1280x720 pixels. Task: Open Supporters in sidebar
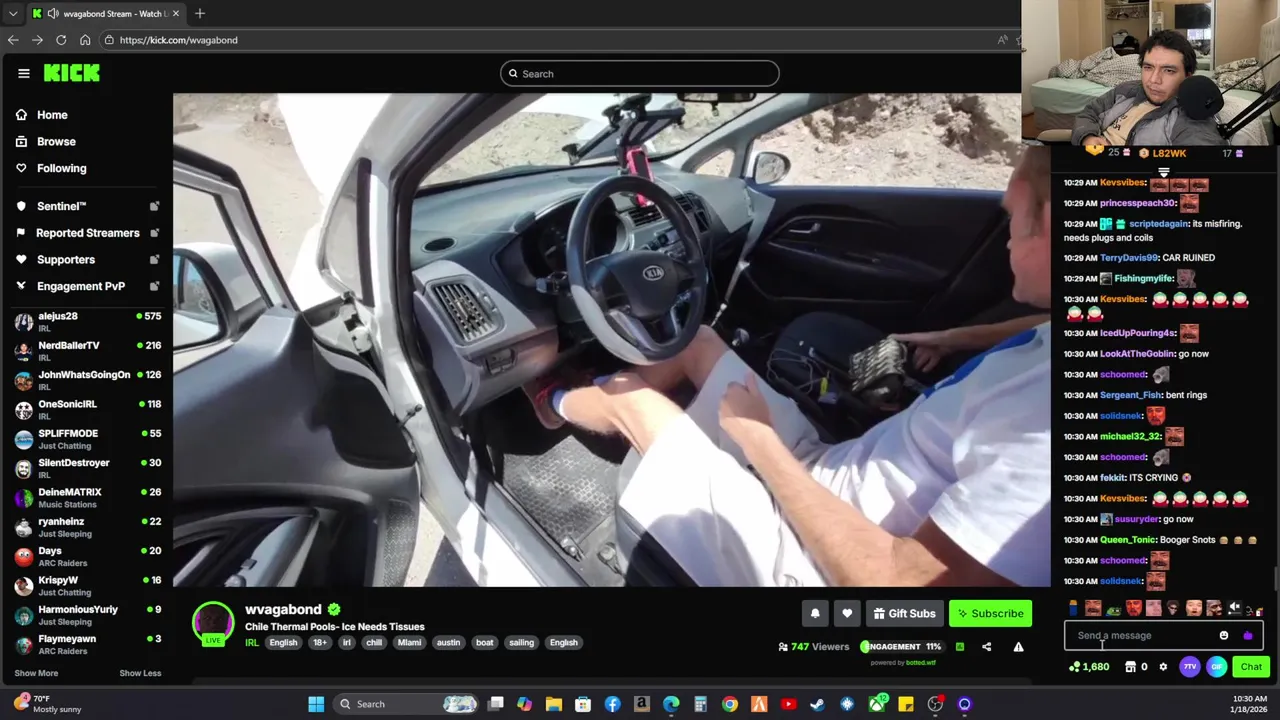(x=65, y=260)
